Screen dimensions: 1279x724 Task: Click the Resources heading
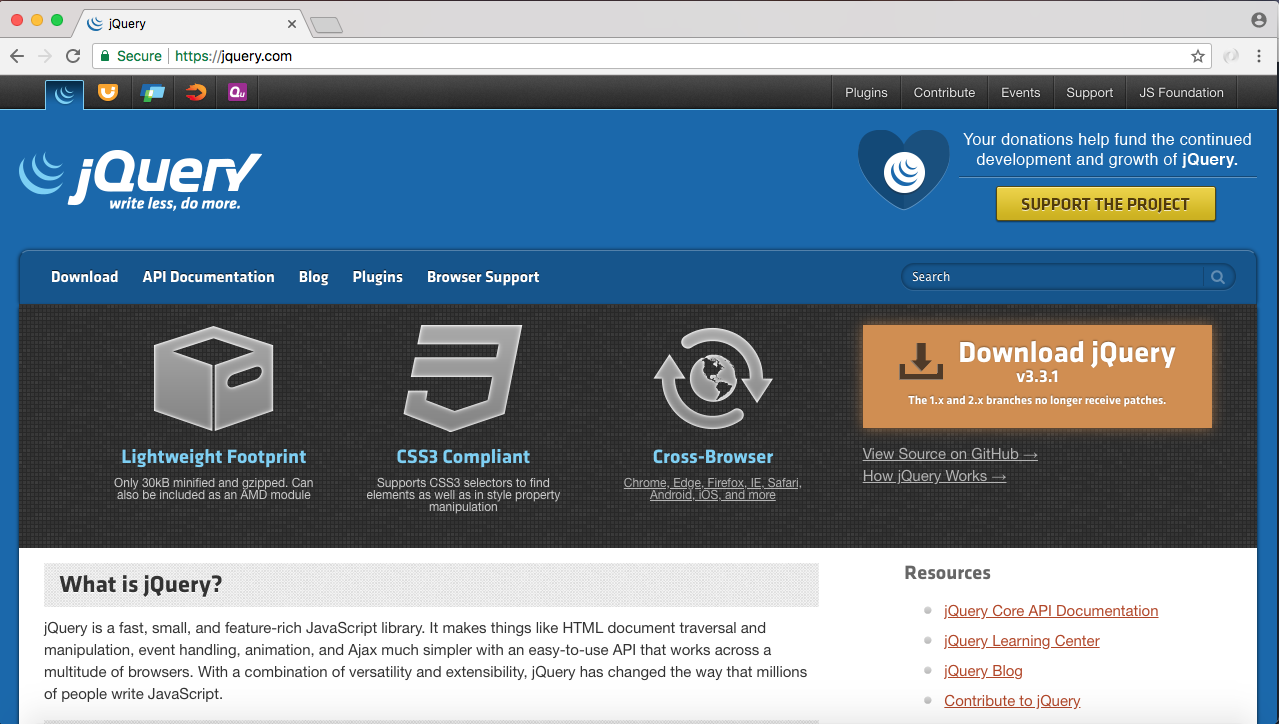tap(947, 573)
